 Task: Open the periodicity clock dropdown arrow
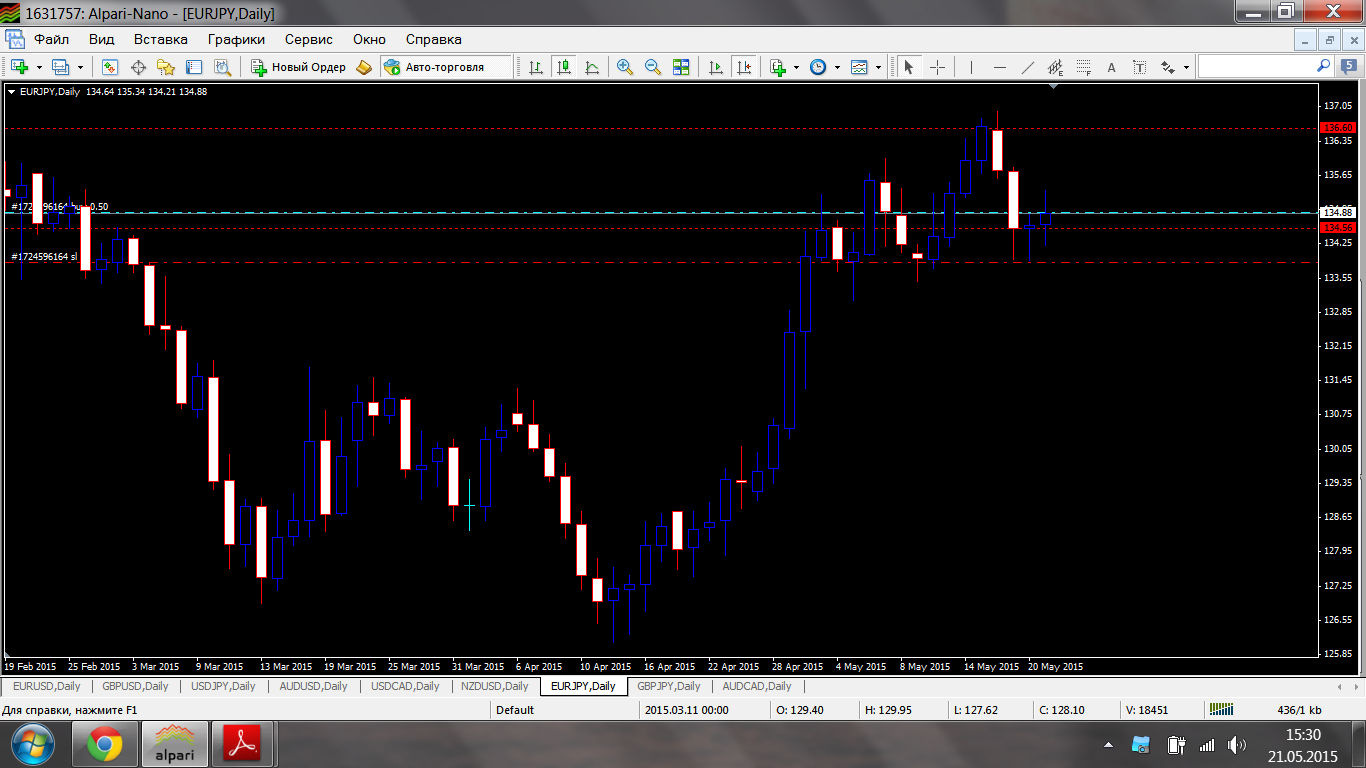click(837, 67)
